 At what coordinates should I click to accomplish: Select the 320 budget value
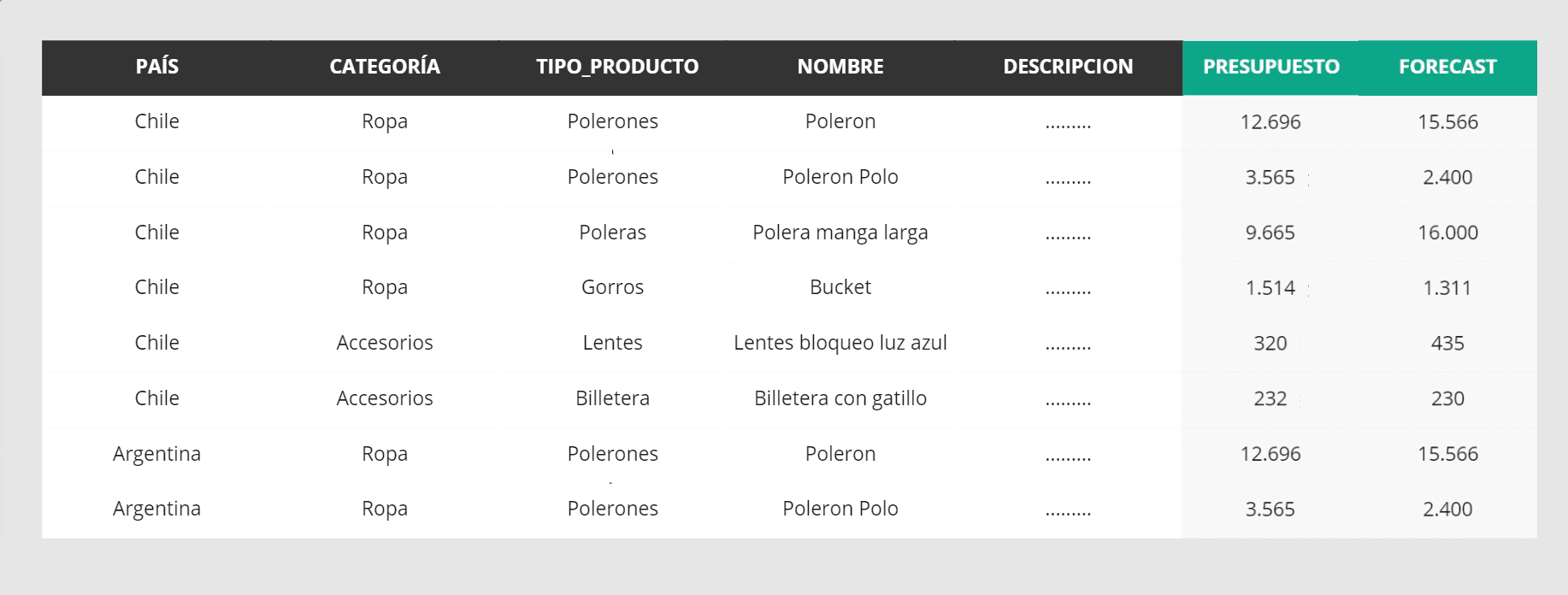click(1270, 344)
